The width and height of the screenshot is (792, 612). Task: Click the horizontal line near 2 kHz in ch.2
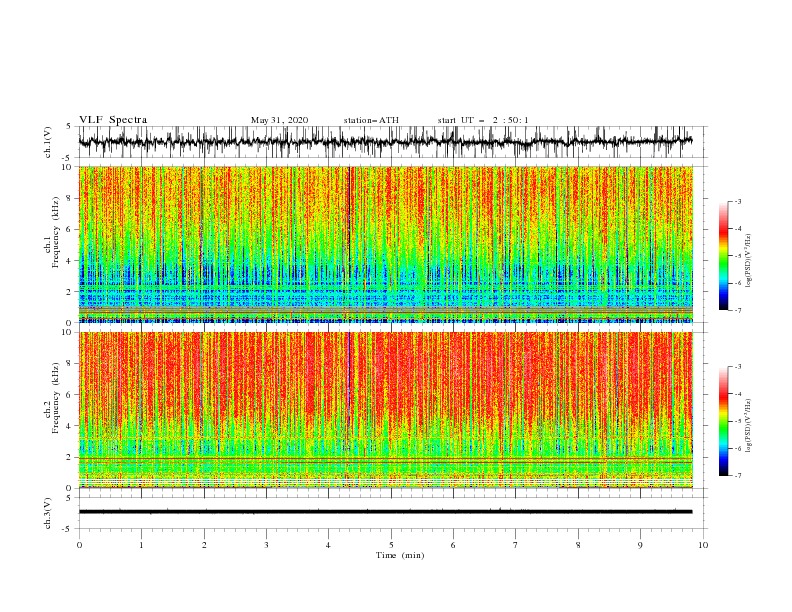(x=385, y=458)
